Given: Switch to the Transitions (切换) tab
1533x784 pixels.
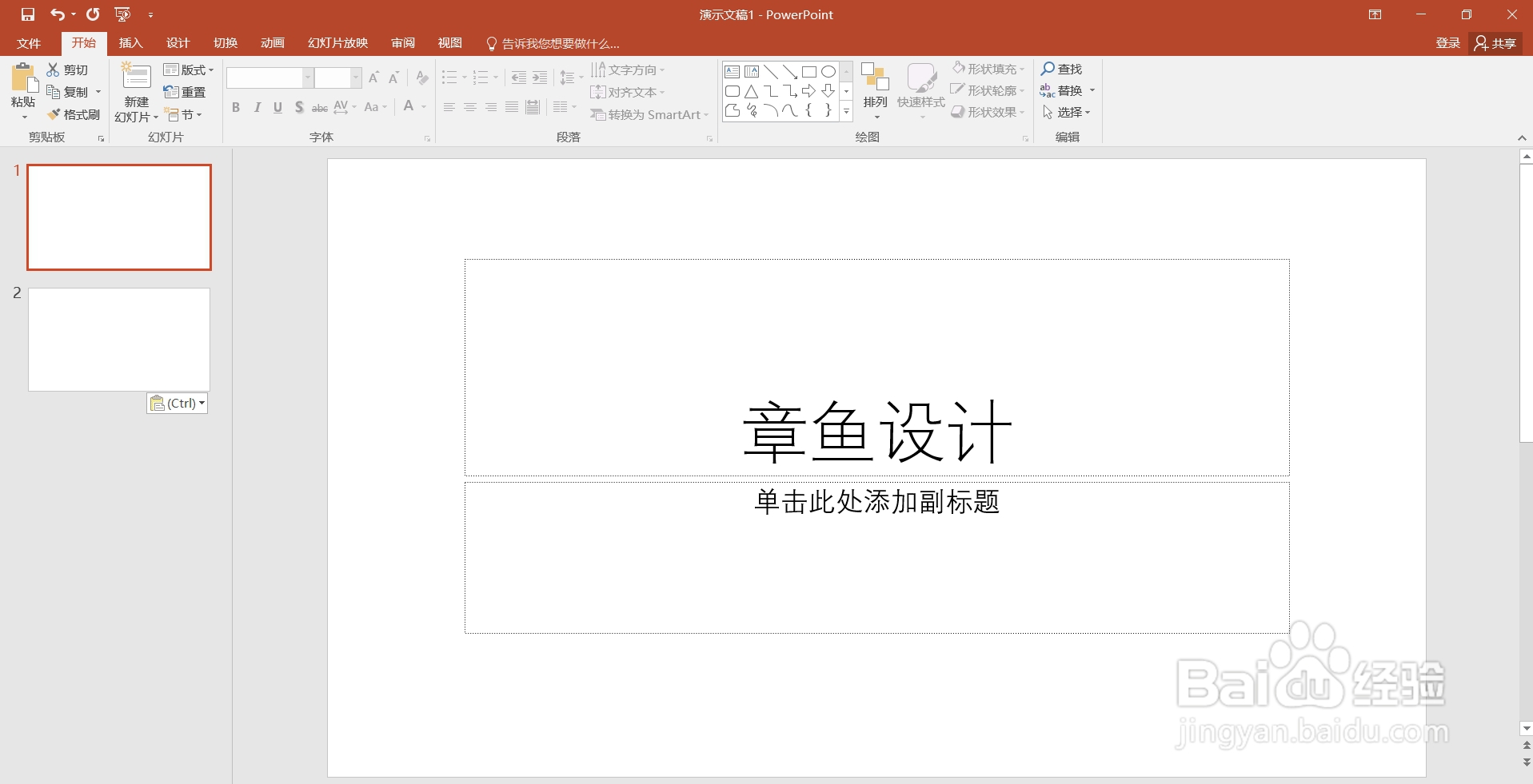Looking at the screenshot, I should (x=226, y=43).
